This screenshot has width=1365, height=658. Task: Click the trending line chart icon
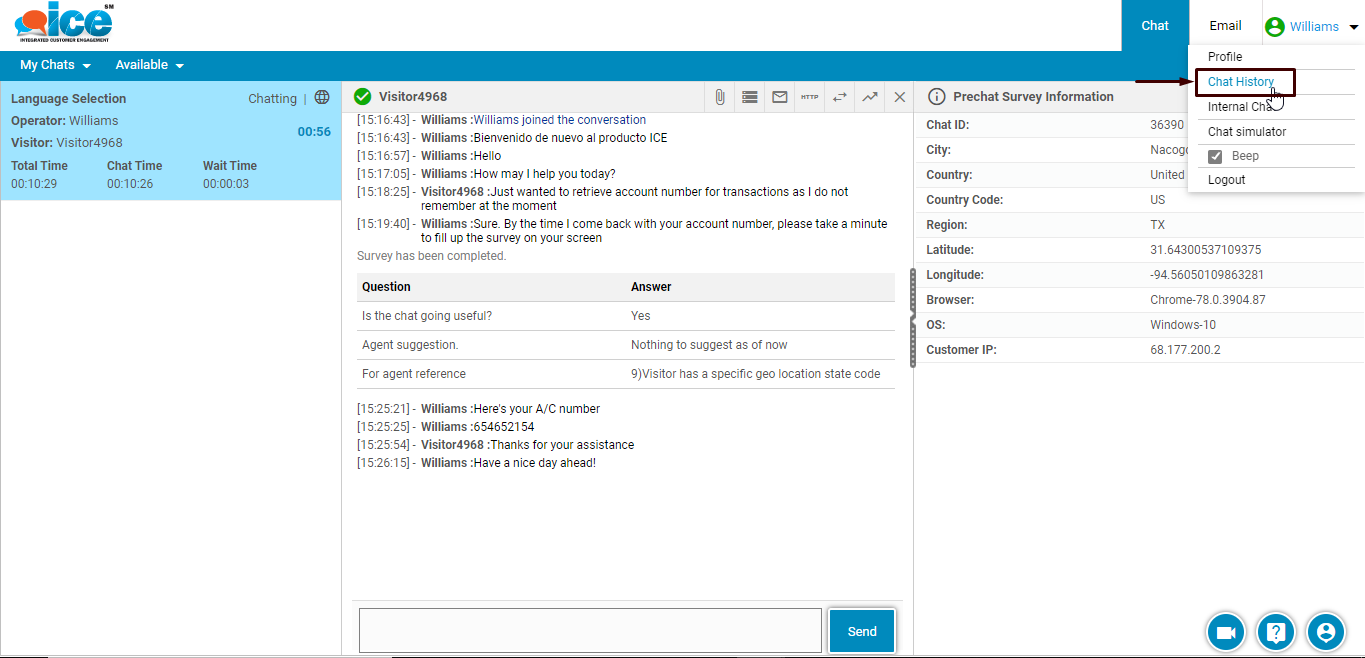pos(870,97)
